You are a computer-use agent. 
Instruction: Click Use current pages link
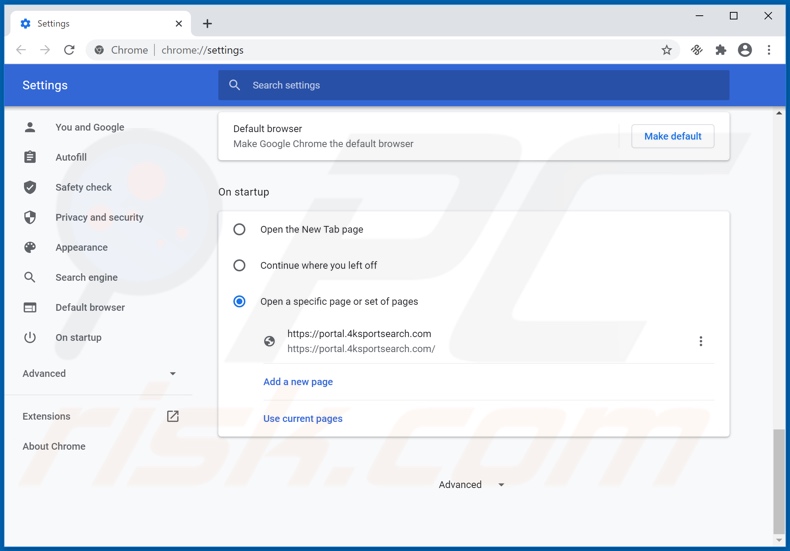tap(303, 419)
